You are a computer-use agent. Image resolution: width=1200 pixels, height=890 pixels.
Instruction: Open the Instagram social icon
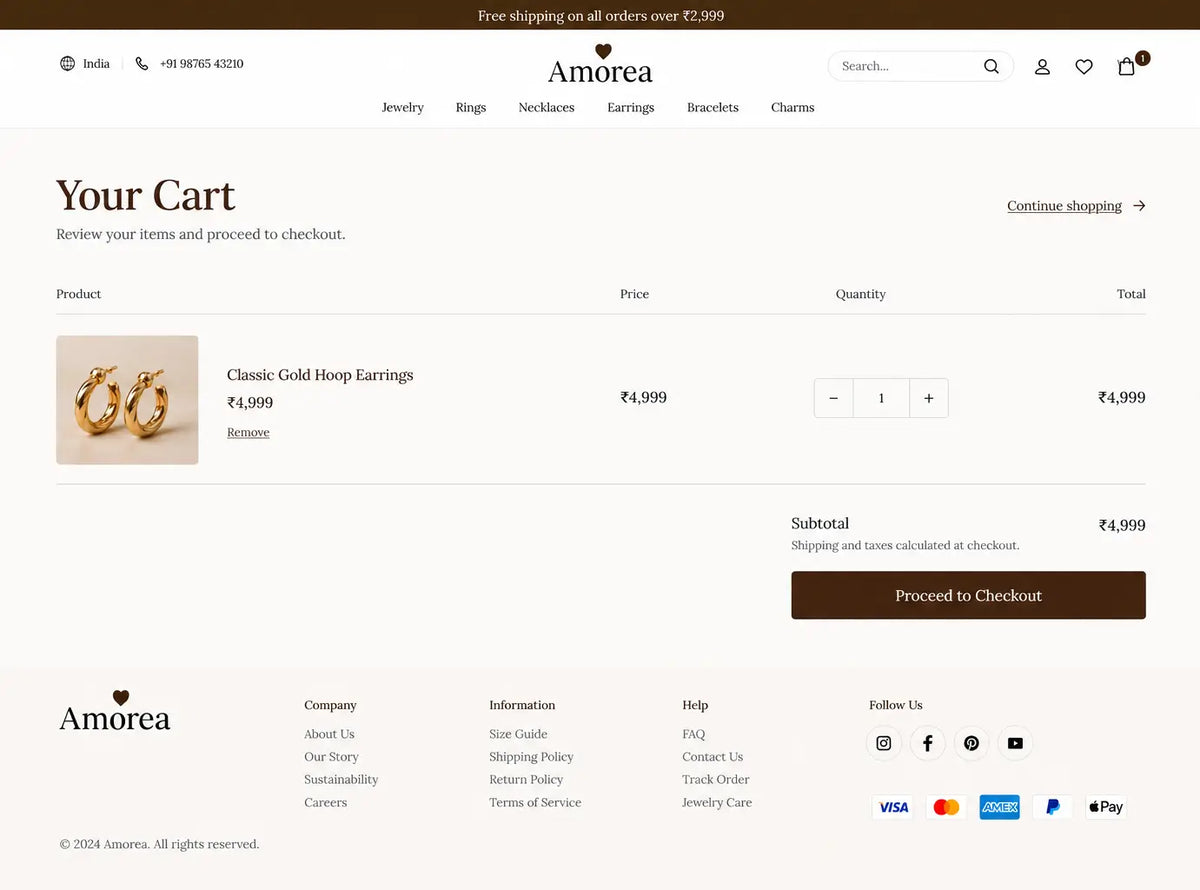(x=884, y=743)
